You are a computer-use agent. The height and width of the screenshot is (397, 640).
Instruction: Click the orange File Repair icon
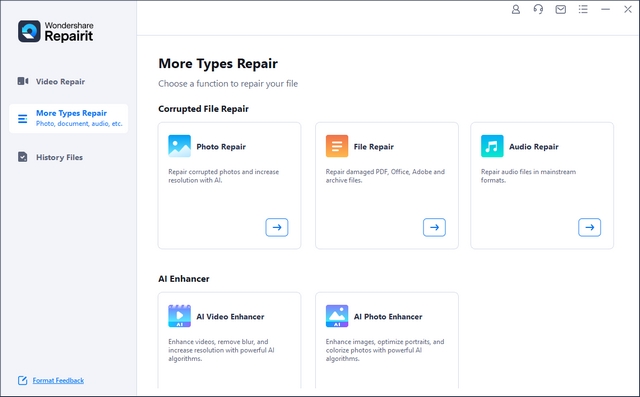pos(337,146)
